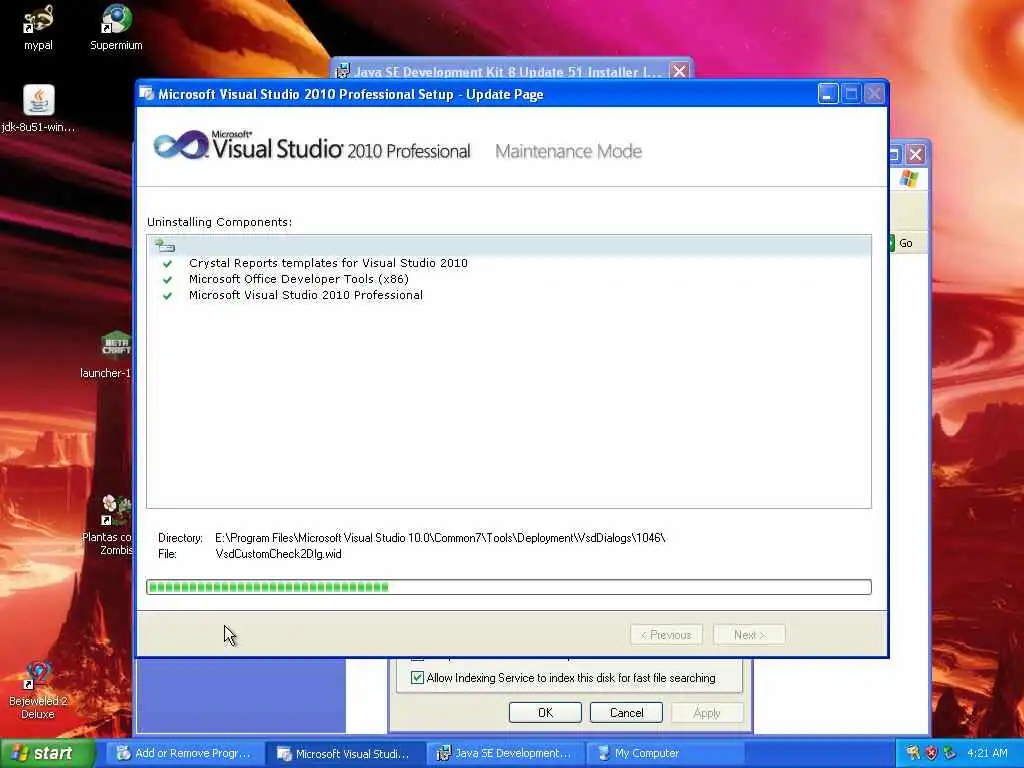Click the setup icon in Visual Studio title bar
Viewport: 1024px width, 768px height.
(147, 93)
